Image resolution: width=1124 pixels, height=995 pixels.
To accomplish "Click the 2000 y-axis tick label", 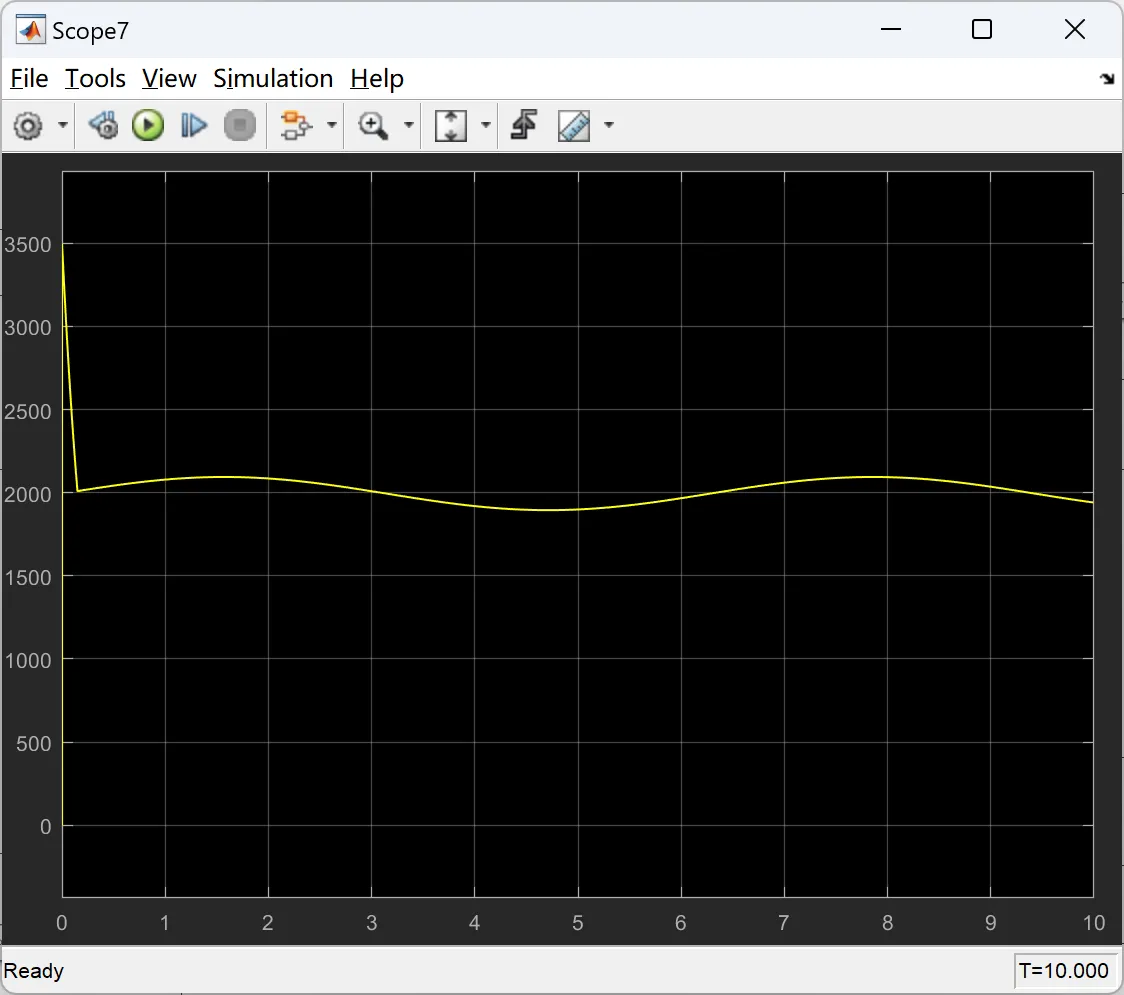I will coord(28,495).
